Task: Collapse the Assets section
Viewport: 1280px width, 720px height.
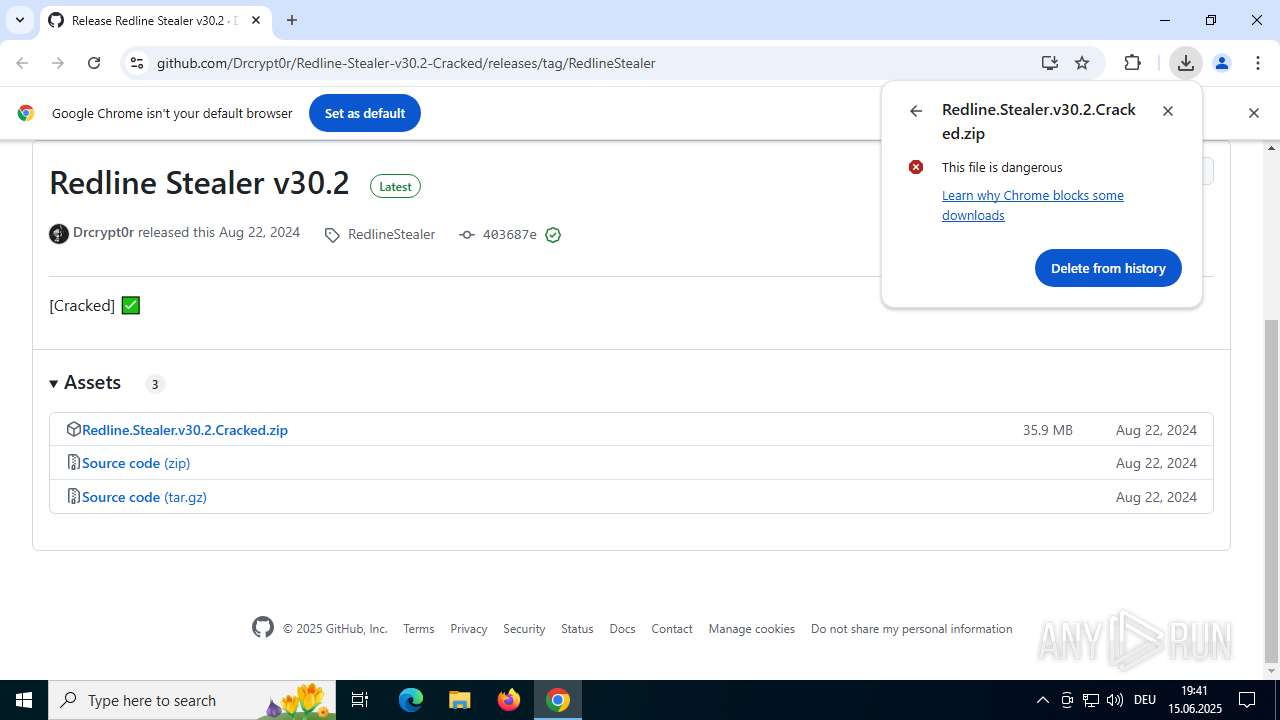Action: pyautogui.click(x=85, y=383)
